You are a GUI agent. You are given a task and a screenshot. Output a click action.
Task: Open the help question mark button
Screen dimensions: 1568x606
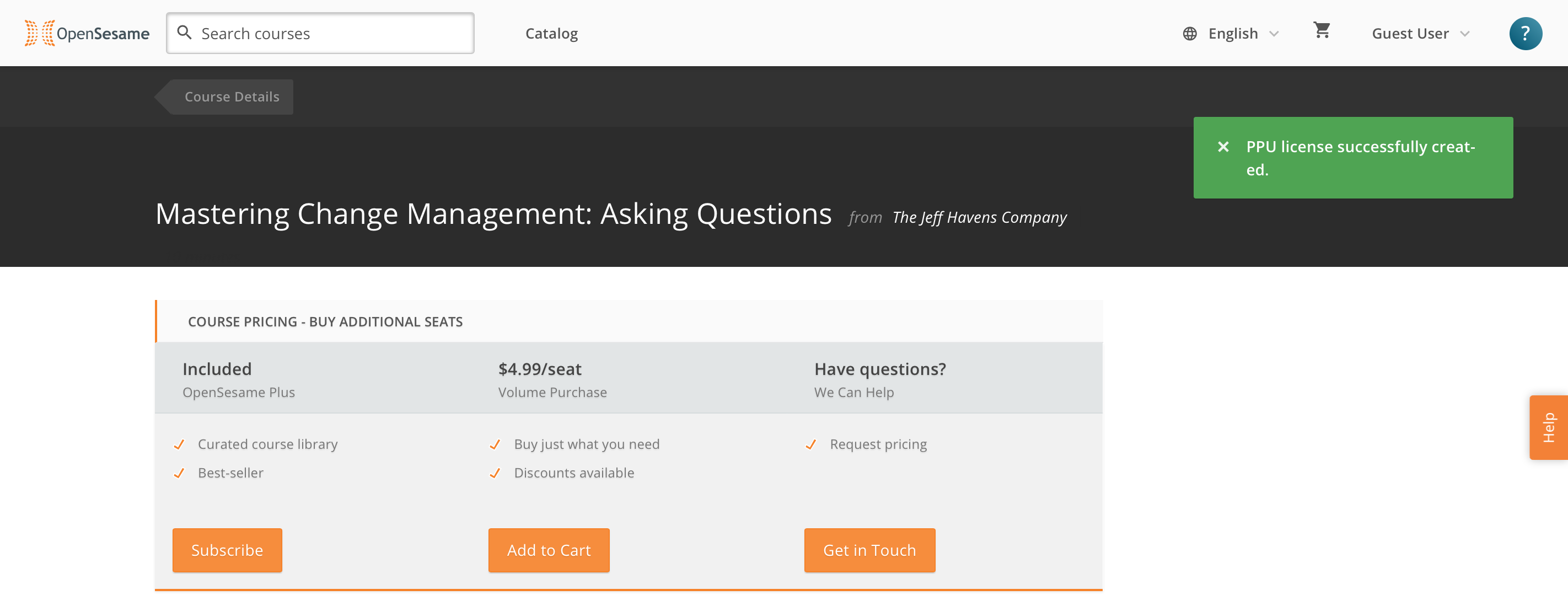tap(1526, 34)
